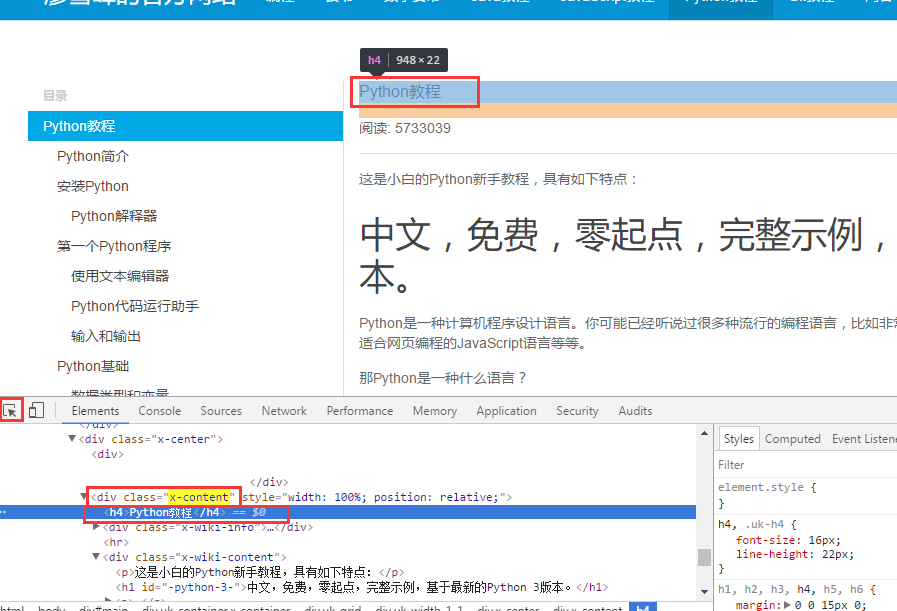
Task: Open the Console panel in DevTools
Action: (159, 410)
